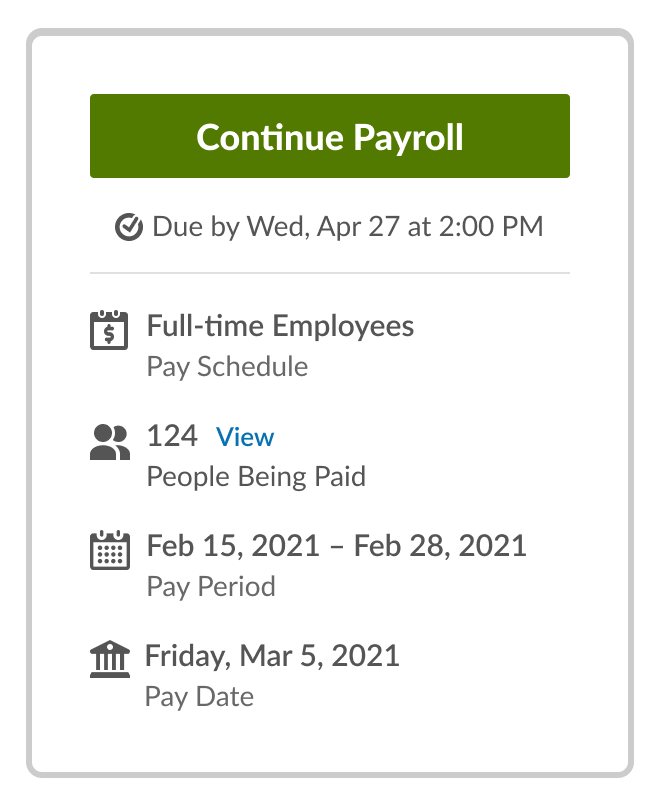Click the word Payroll on green button
The height and width of the screenshot is (802, 653).
408,138
